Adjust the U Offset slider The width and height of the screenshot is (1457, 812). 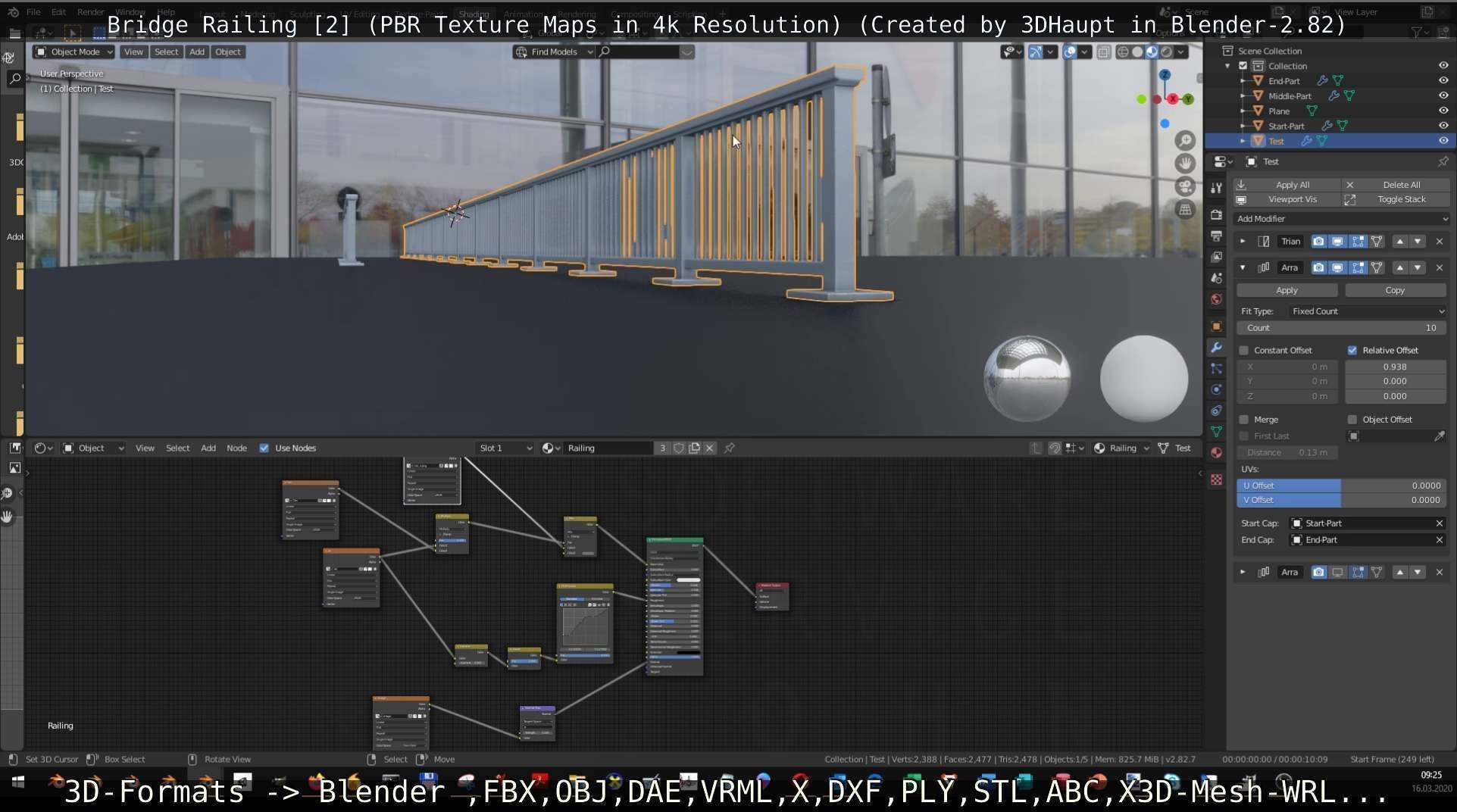[1342, 486]
